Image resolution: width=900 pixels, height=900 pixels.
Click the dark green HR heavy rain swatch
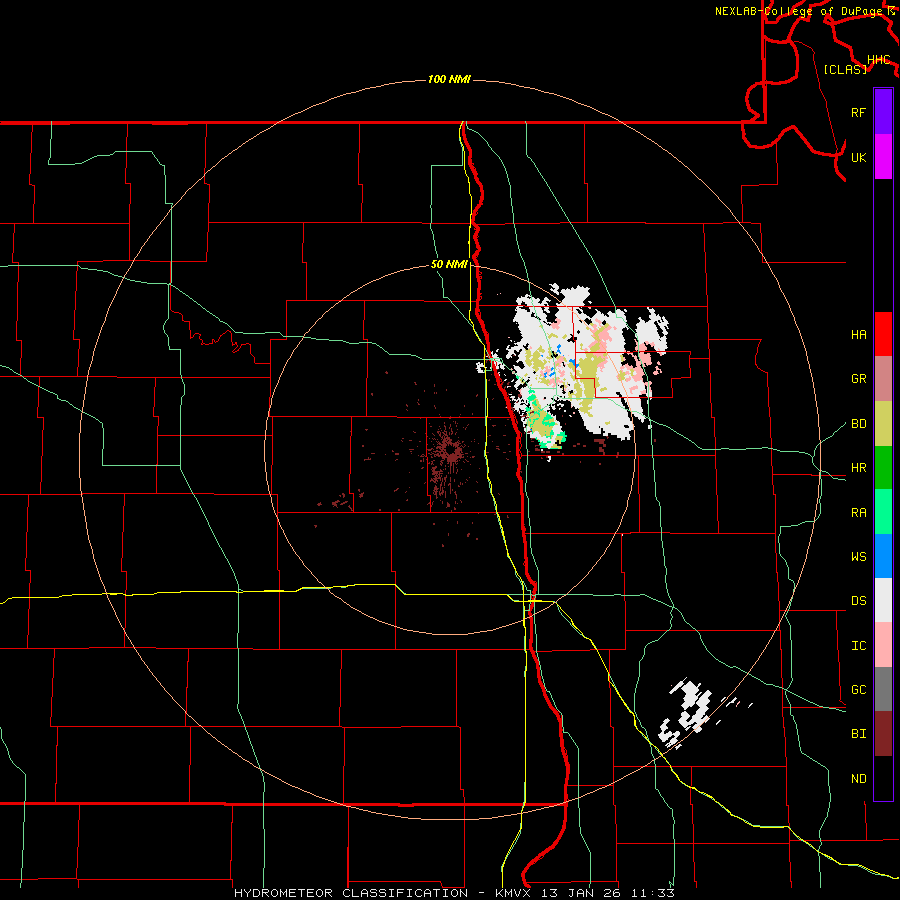click(883, 468)
